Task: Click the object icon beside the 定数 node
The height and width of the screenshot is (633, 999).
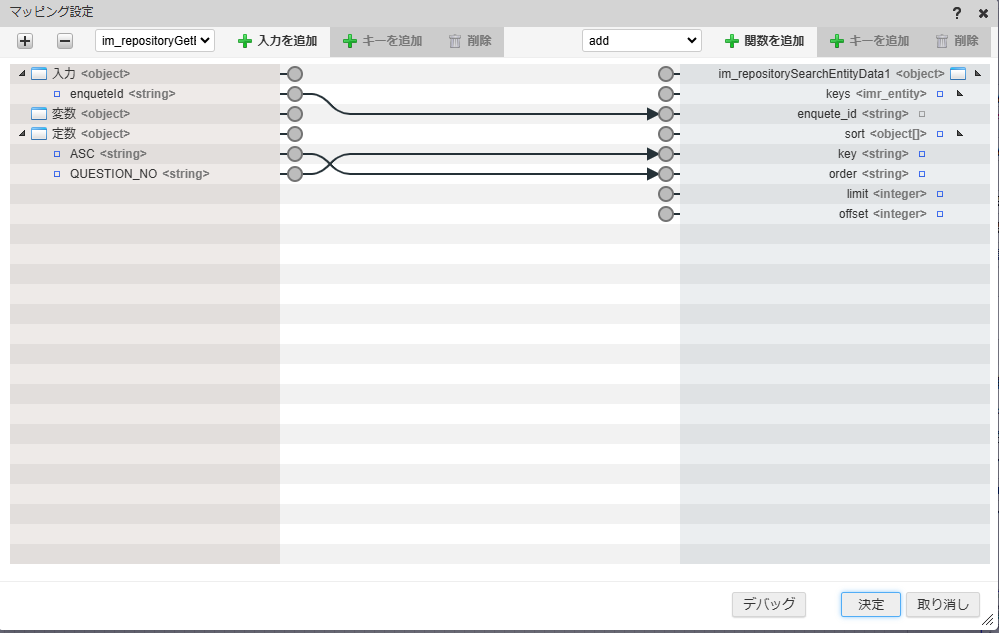Action: tap(37, 133)
